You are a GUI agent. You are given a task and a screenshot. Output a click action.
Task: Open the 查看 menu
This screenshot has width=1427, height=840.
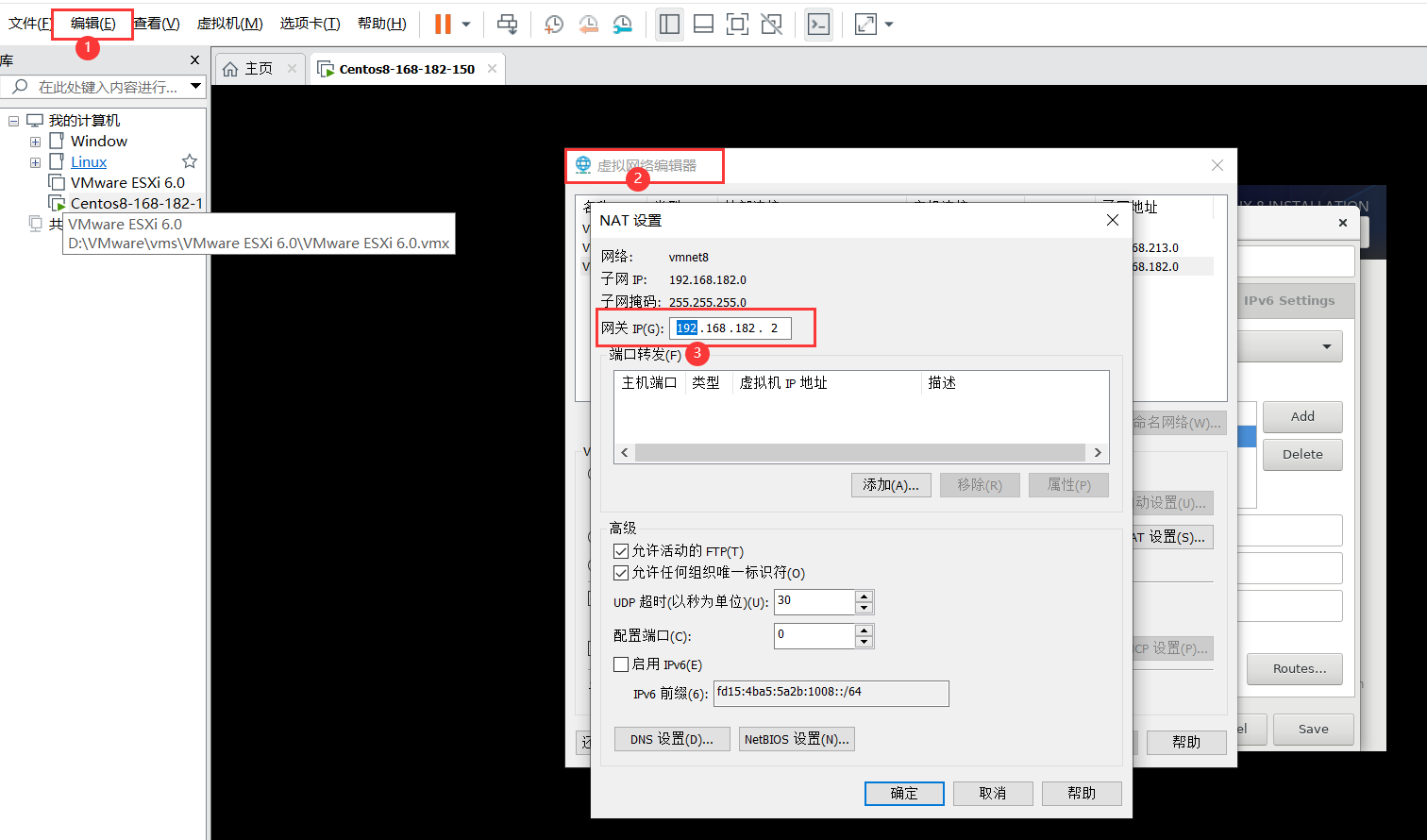[x=157, y=24]
